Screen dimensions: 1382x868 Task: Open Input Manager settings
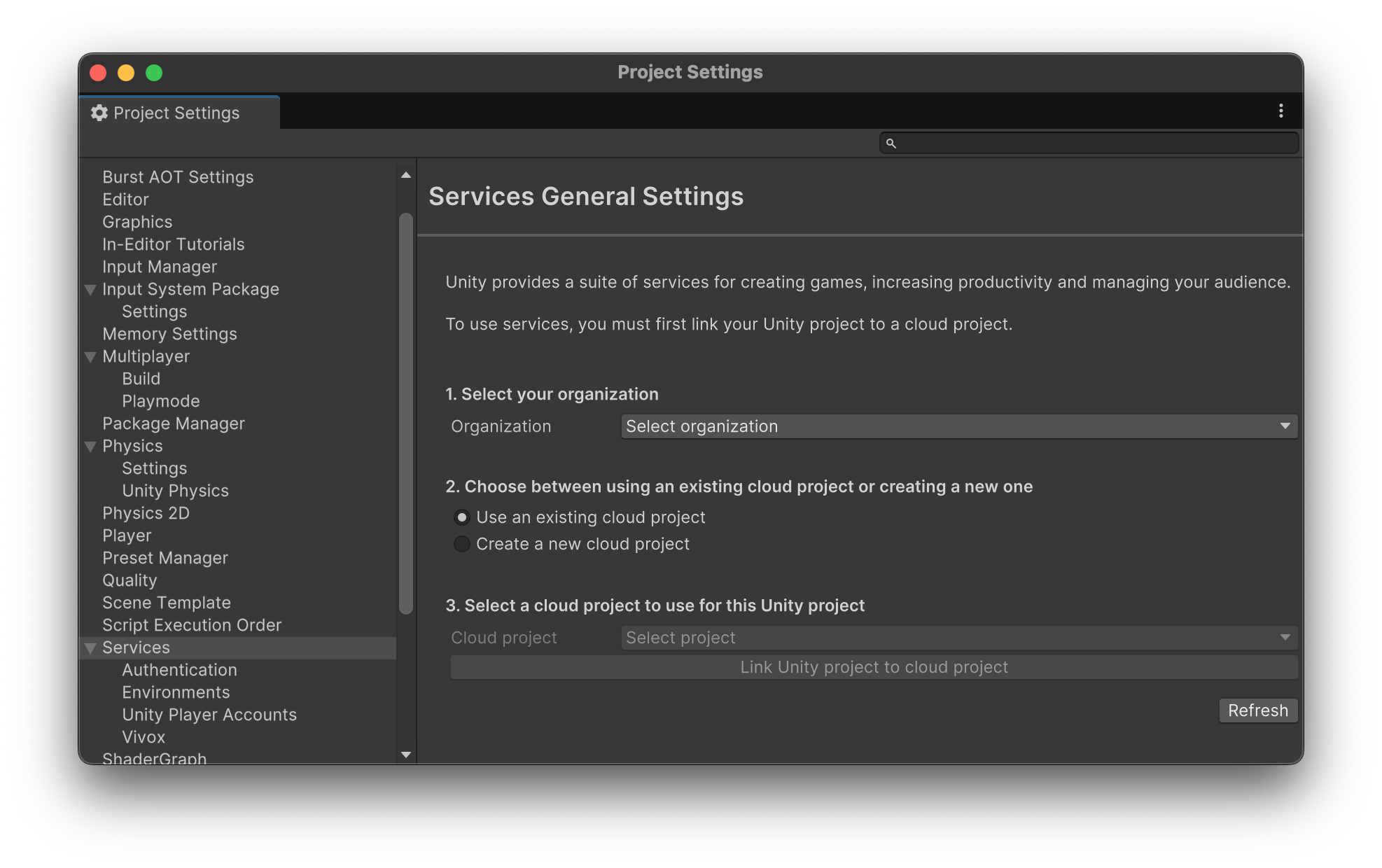[x=160, y=267]
